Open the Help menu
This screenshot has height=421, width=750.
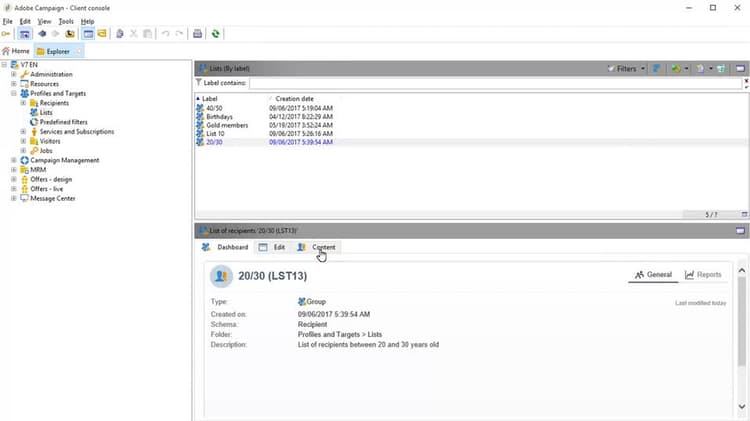click(x=87, y=22)
